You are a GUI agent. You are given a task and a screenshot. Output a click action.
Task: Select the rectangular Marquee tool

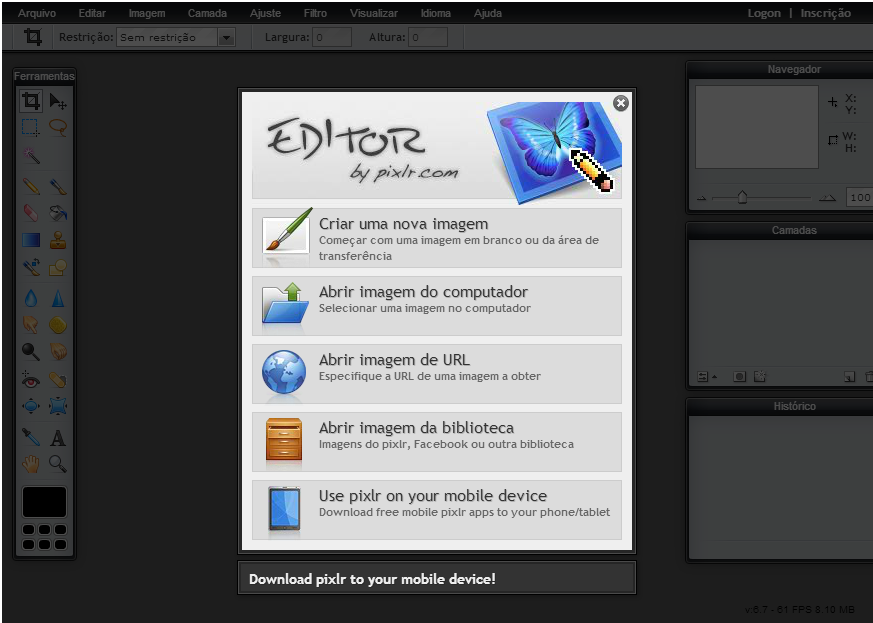pos(31,127)
